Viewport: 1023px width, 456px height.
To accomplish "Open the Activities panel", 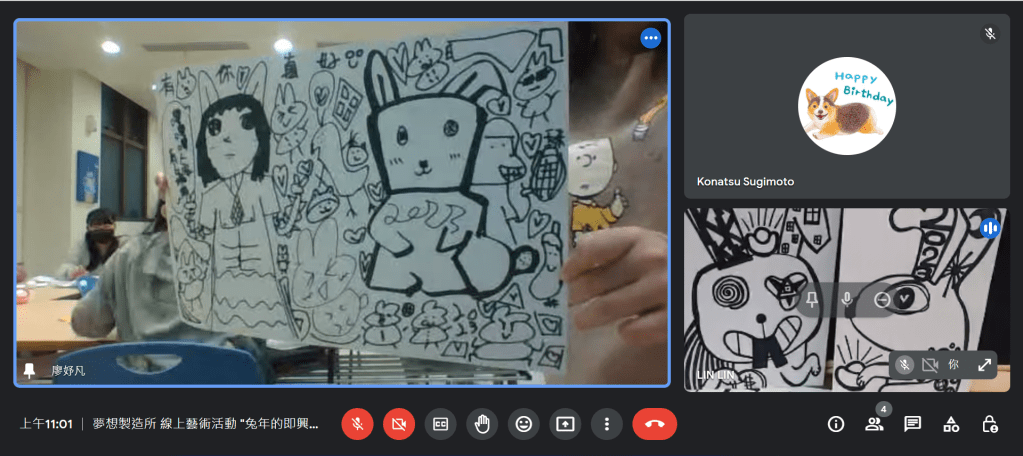I will click(951, 424).
